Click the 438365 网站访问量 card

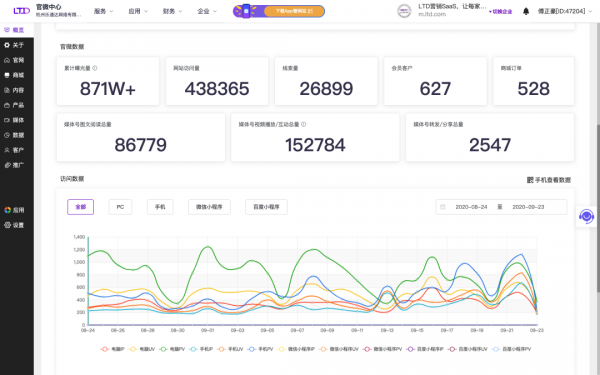tap(217, 81)
